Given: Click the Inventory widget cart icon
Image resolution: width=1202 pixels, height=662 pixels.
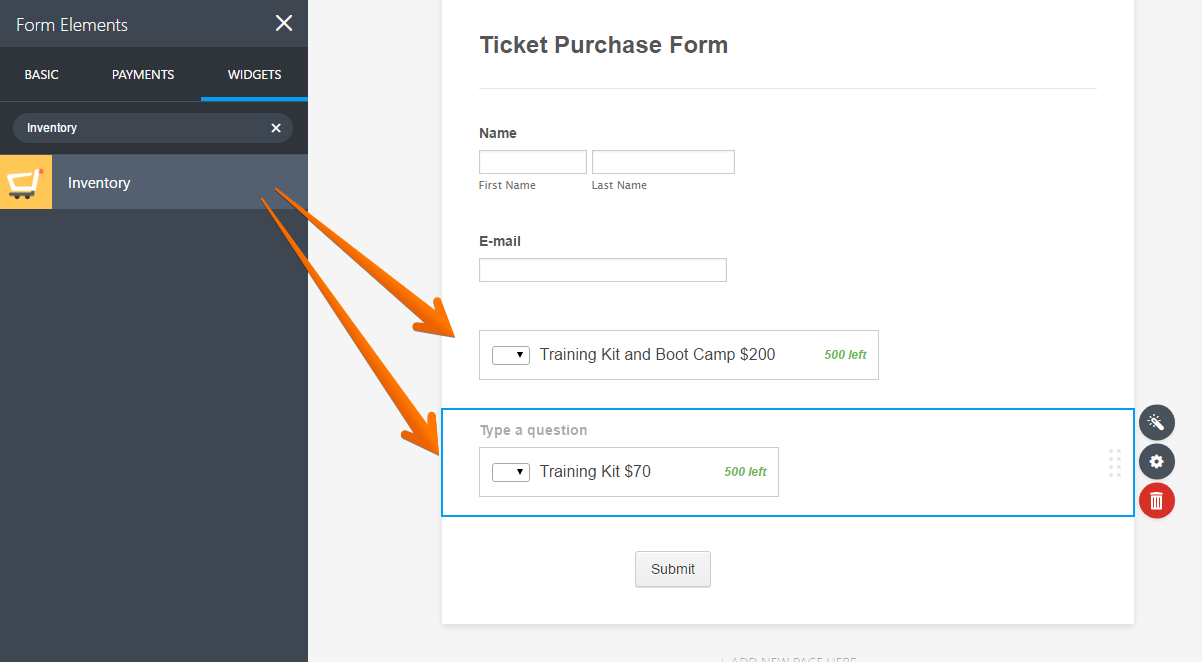Looking at the screenshot, I should tap(25, 182).
